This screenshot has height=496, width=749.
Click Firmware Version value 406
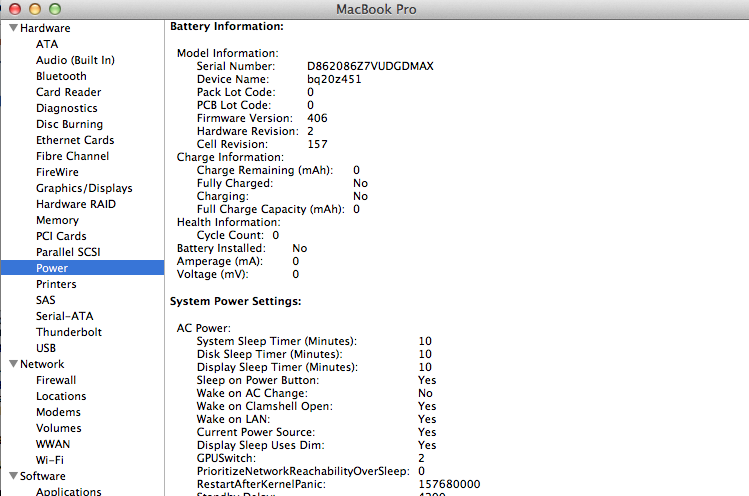coord(317,118)
